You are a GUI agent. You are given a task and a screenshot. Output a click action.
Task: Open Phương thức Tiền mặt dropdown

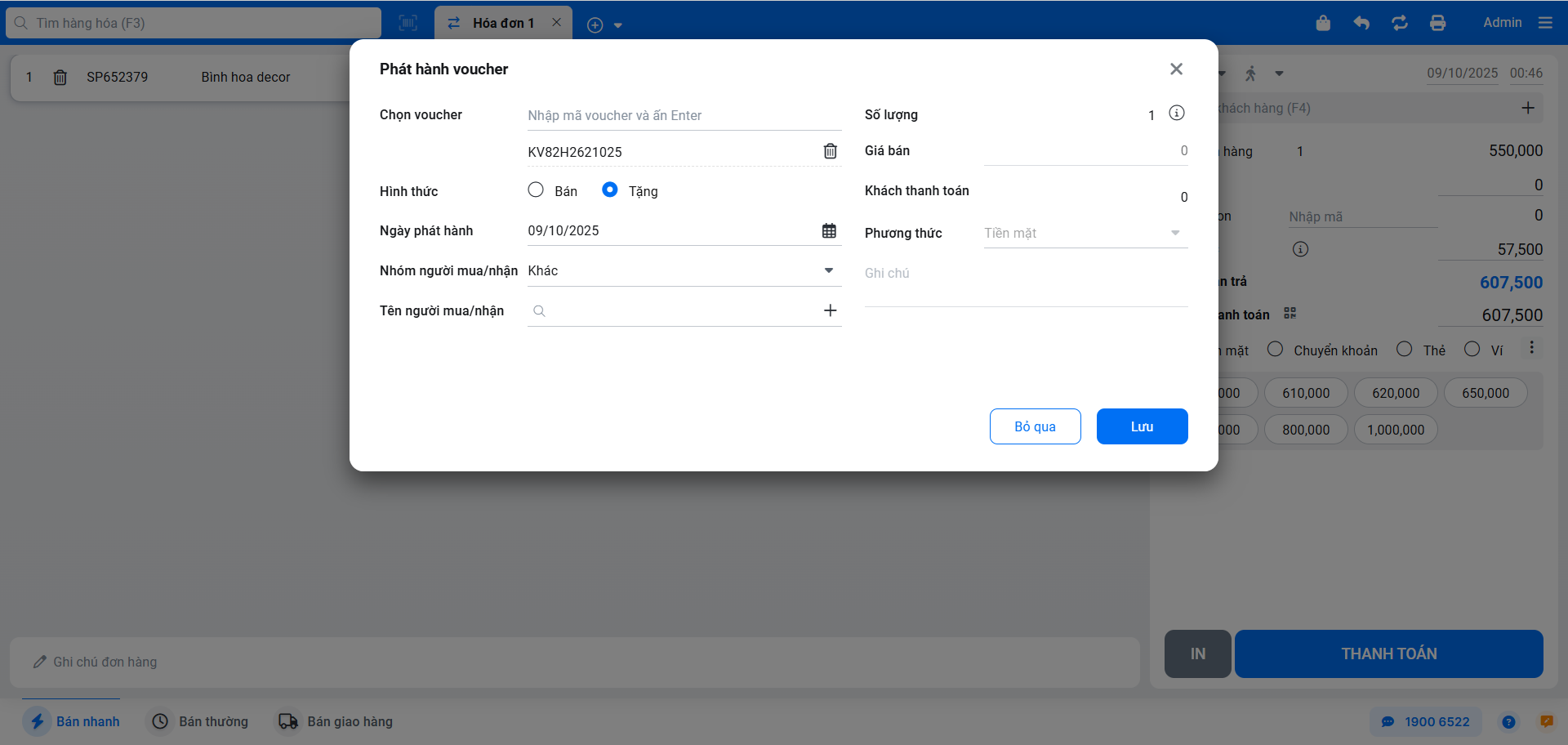tap(1174, 233)
